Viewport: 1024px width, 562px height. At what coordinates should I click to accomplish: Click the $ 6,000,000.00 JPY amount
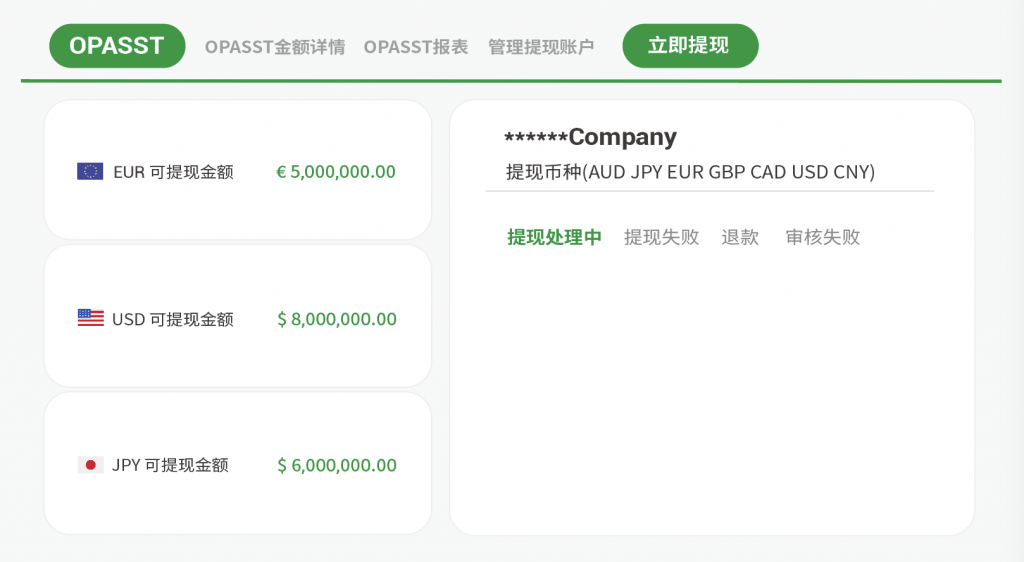[336, 465]
